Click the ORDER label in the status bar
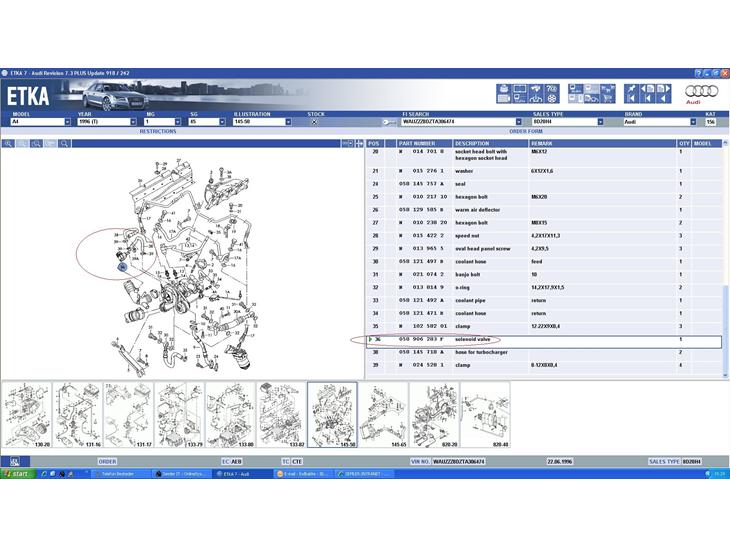 point(107,462)
